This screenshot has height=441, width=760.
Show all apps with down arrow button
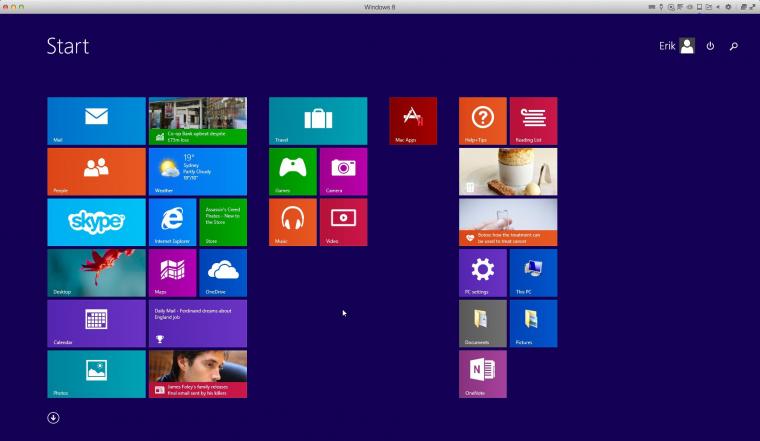[53, 418]
